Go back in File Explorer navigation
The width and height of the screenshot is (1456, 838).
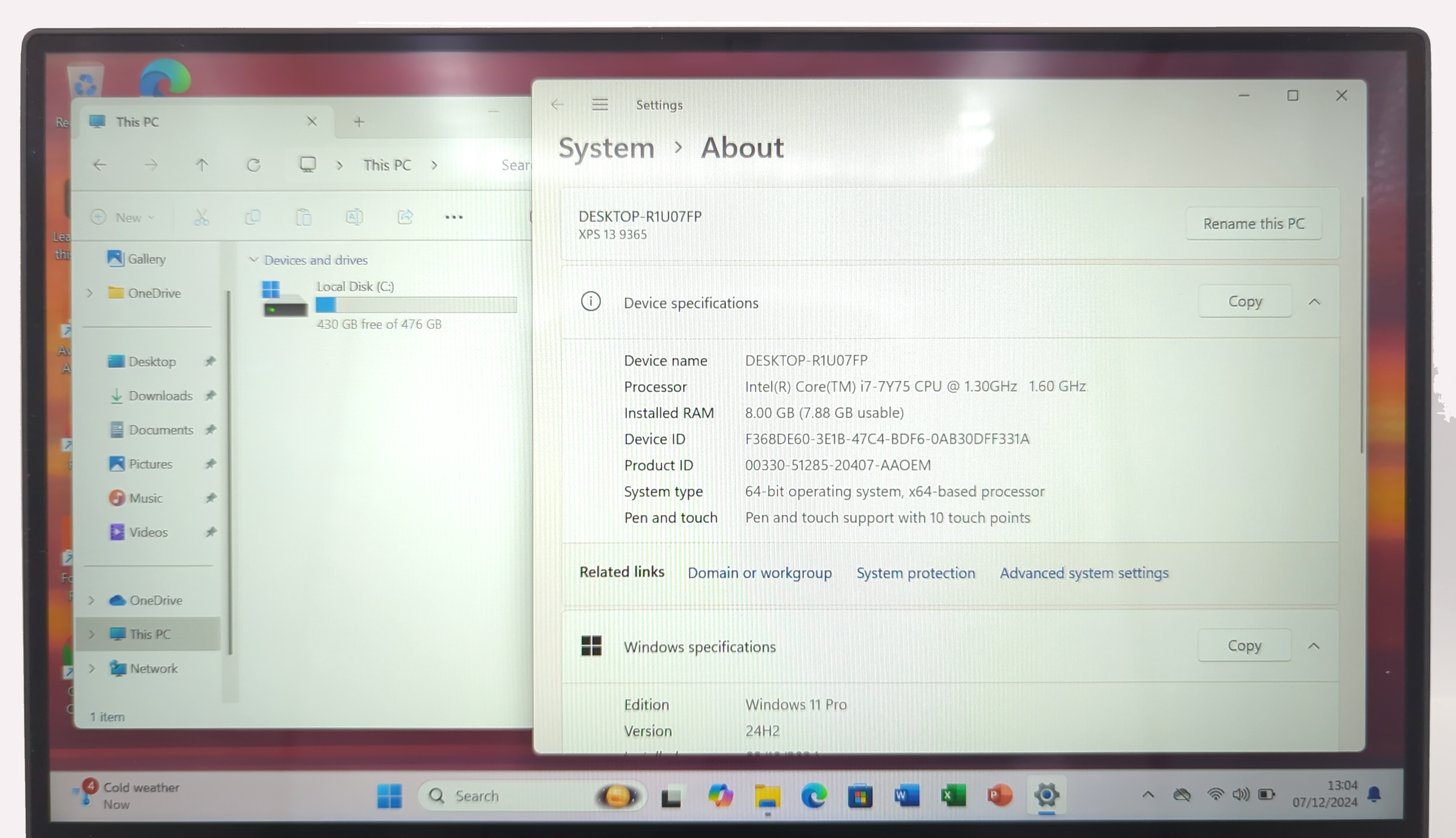[100, 165]
